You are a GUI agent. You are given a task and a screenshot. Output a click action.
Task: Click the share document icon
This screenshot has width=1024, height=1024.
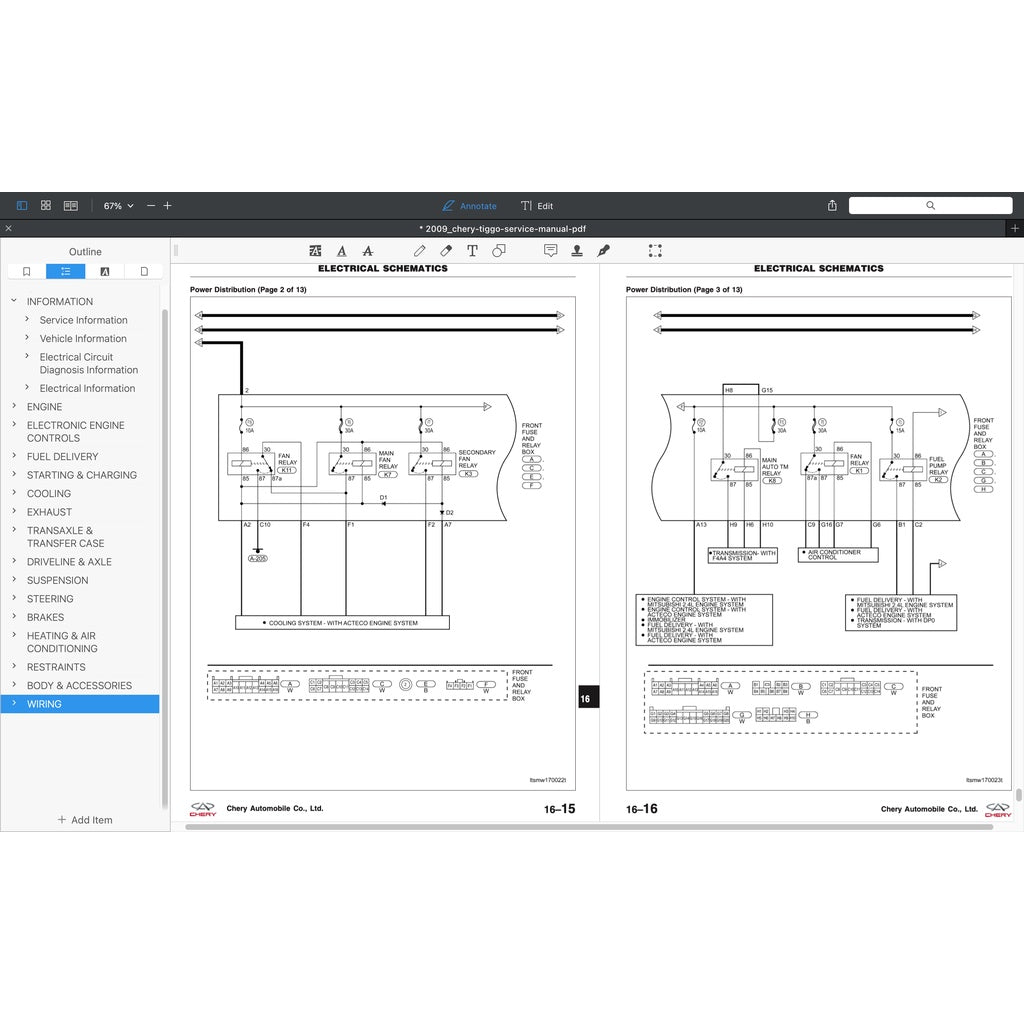(832, 206)
